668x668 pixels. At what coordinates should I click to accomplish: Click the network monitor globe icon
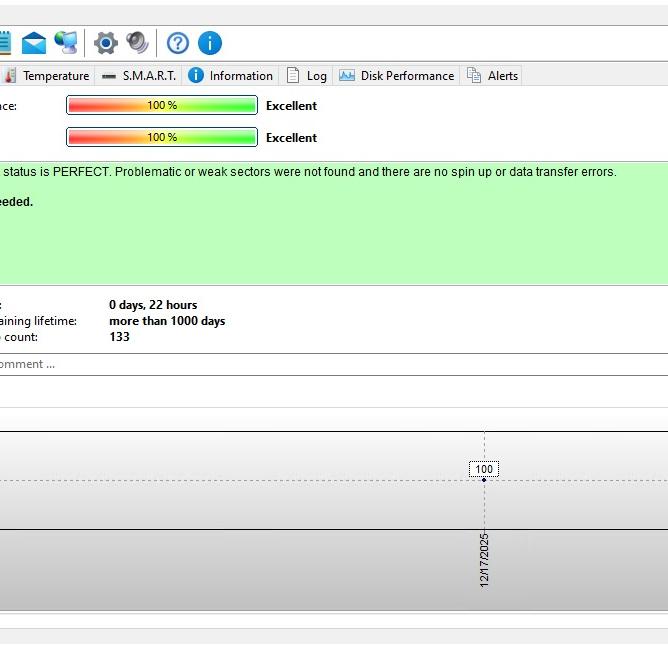pos(66,43)
